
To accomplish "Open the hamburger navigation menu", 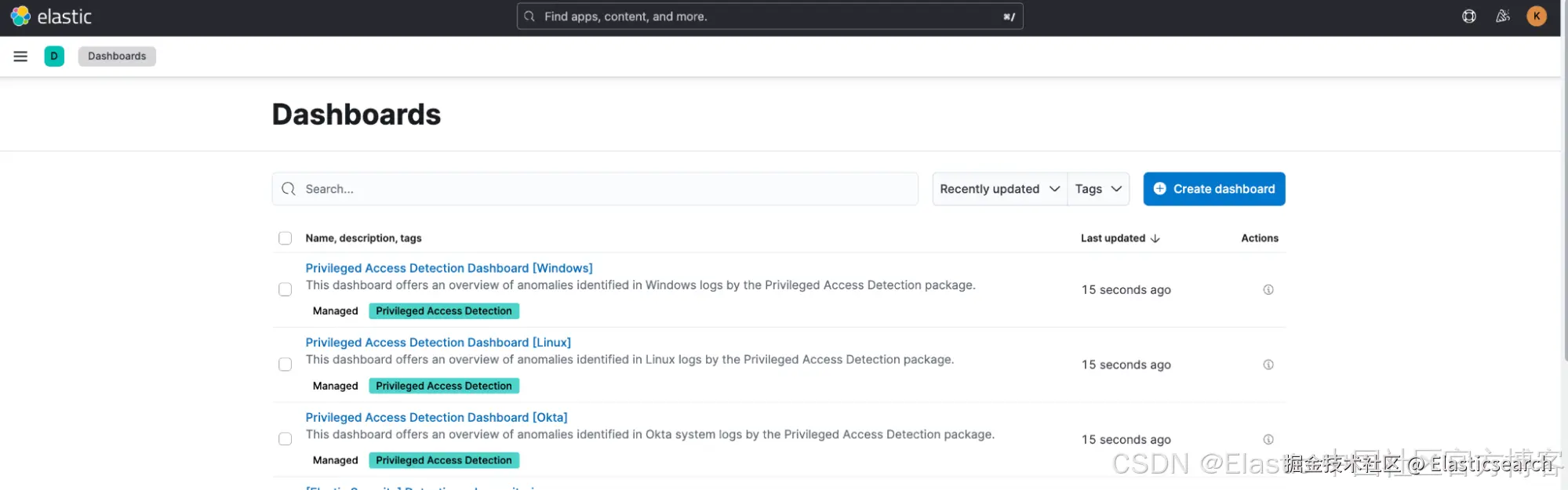I will pos(20,56).
